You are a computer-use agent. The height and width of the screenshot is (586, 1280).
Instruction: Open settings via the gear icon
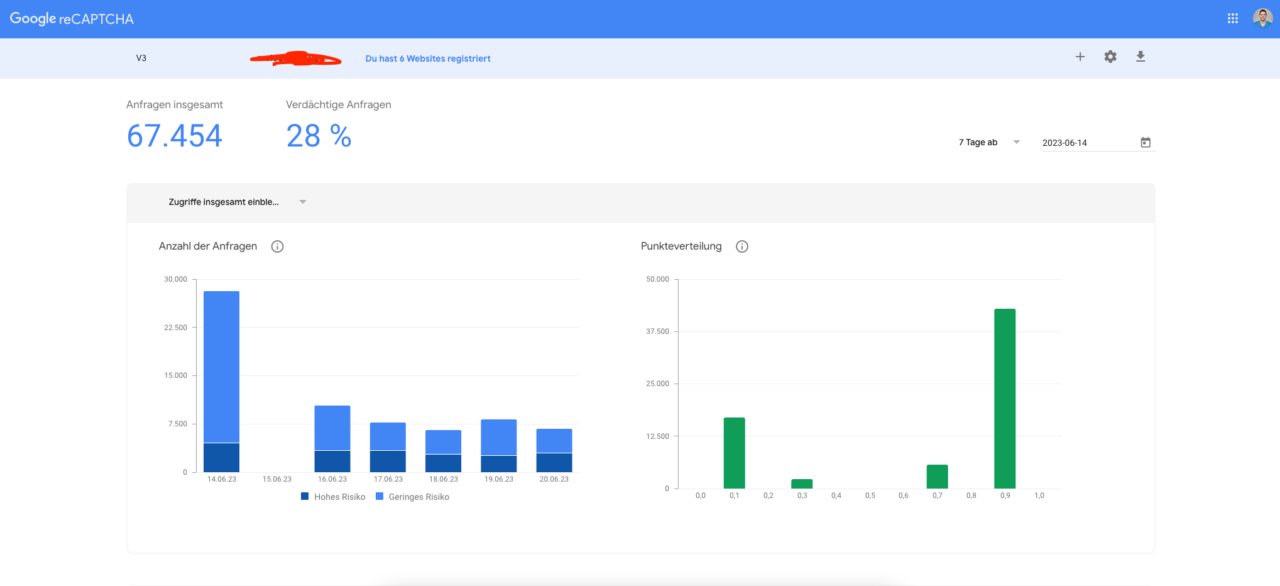1110,57
